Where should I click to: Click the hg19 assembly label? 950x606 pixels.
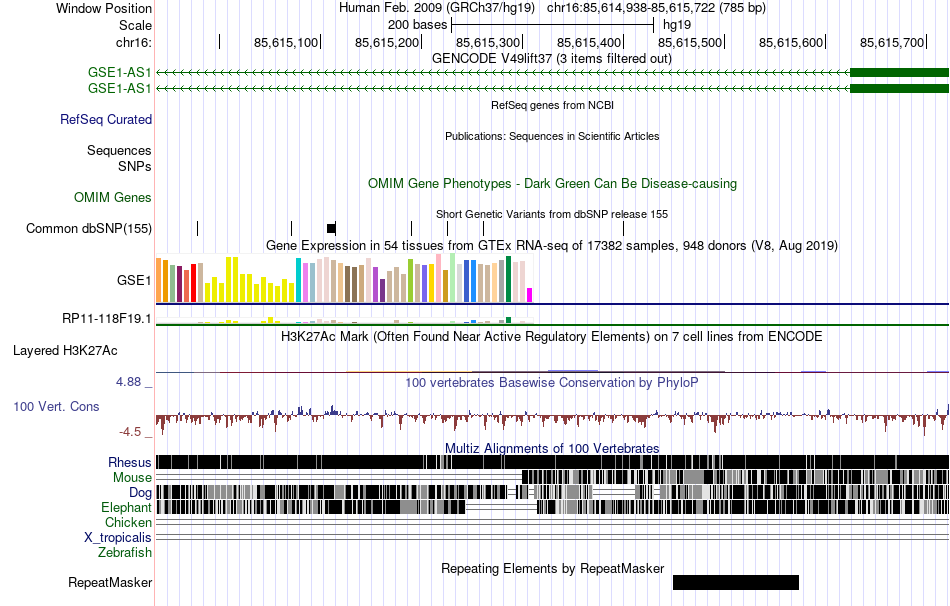[677, 25]
